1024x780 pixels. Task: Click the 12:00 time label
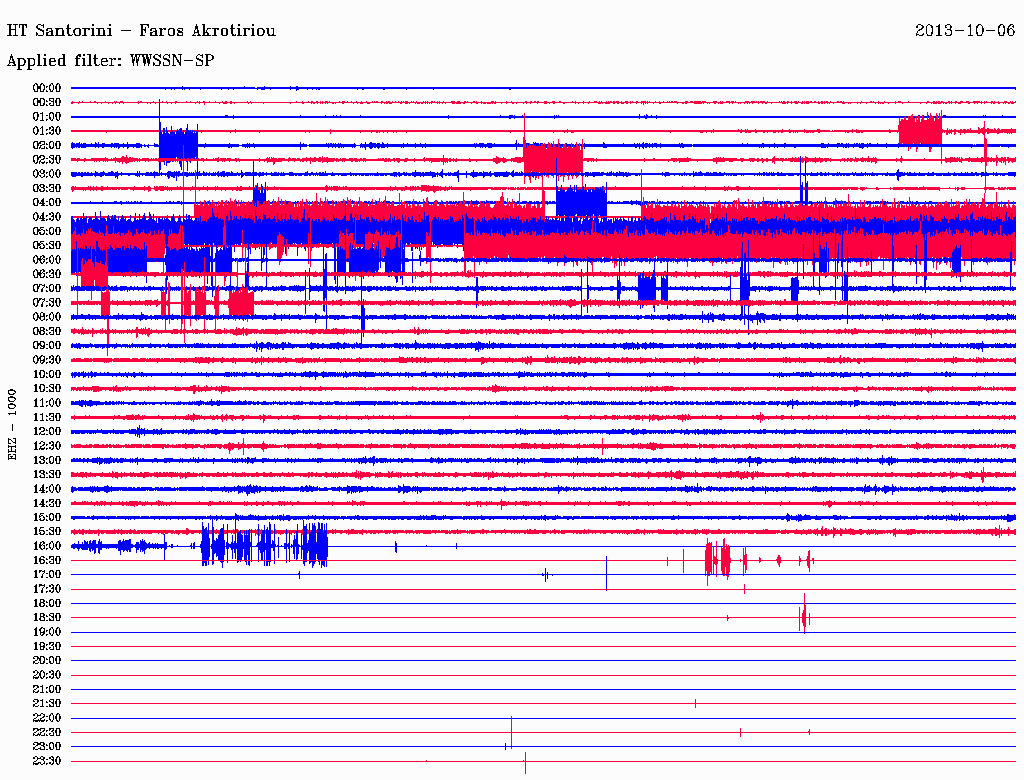[x=47, y=432]
